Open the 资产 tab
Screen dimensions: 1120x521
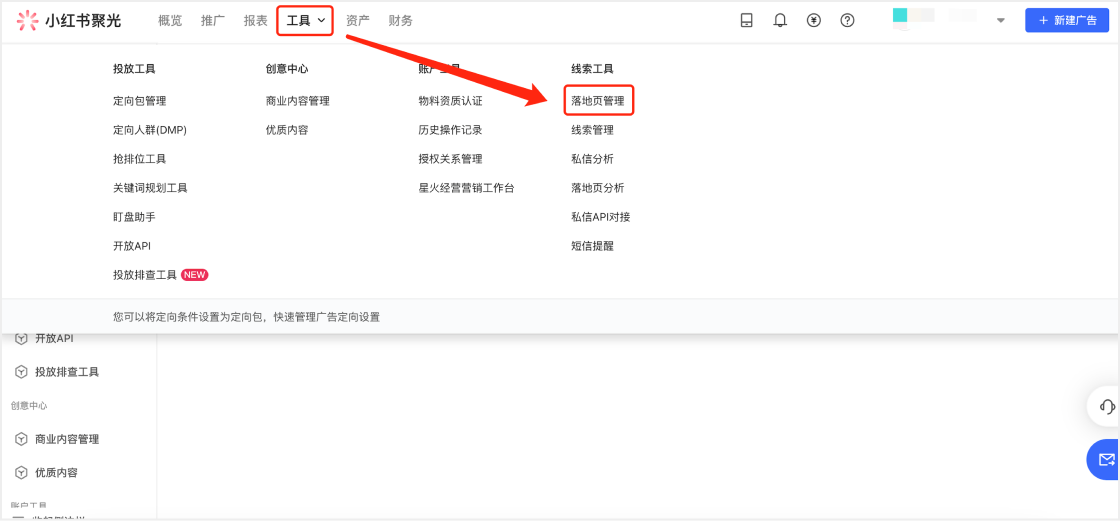[358, 21]
